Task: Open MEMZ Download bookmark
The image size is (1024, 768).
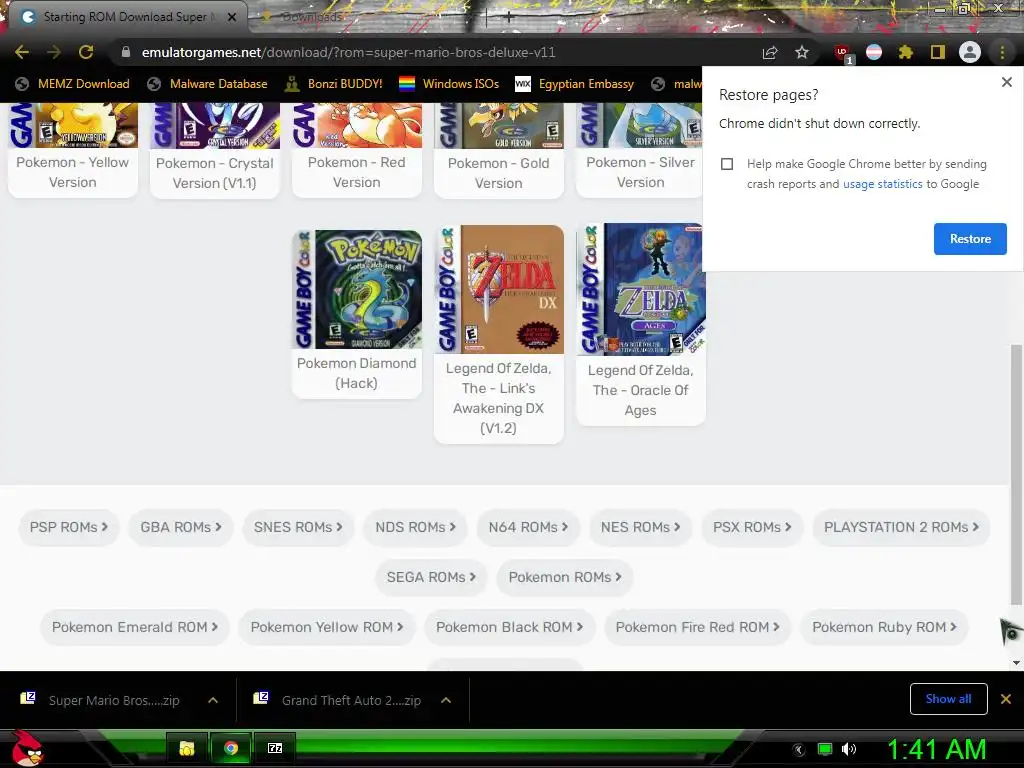Action: point(72,84)
